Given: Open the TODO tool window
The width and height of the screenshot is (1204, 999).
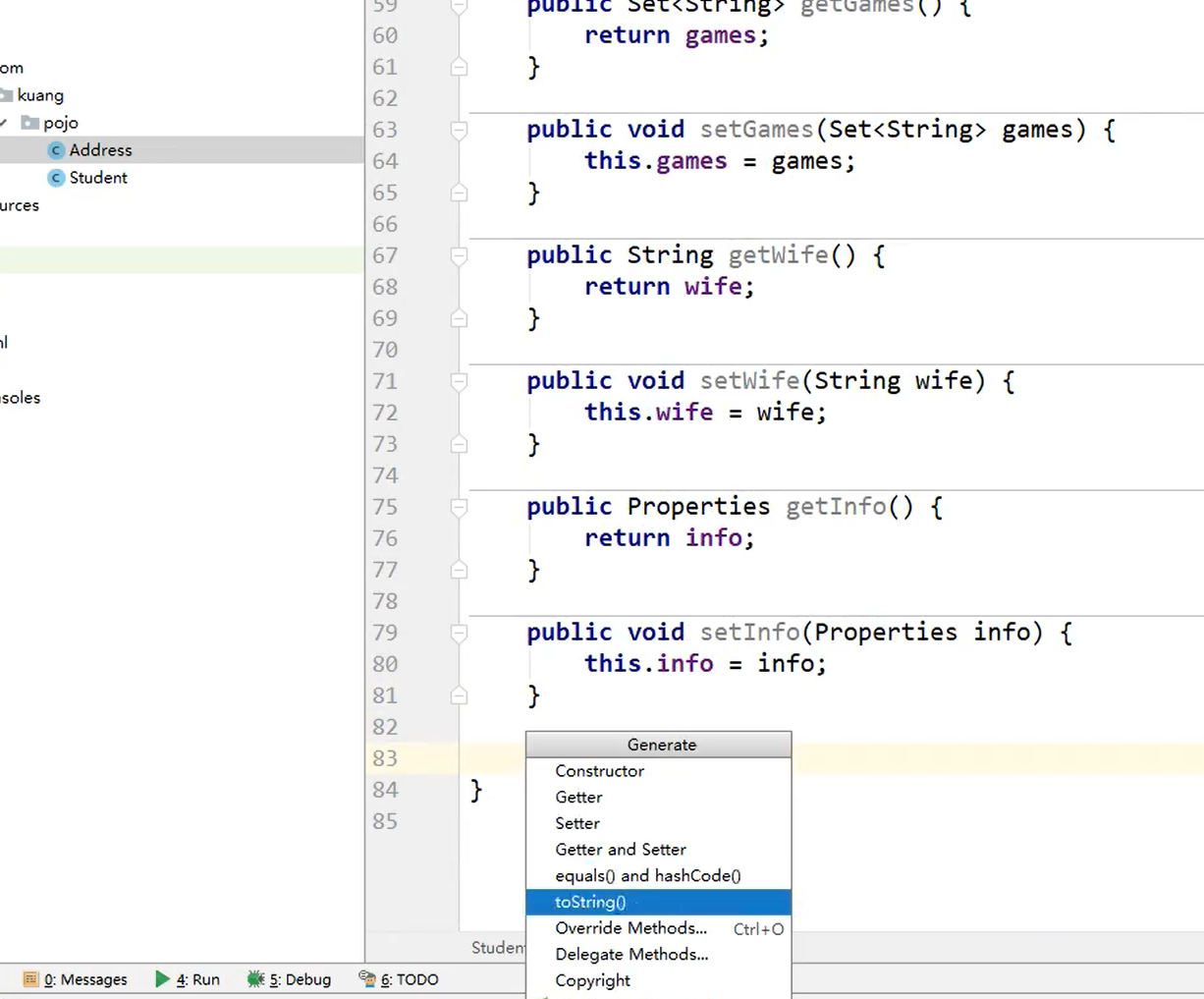Looking at the screenshot, I should 398,979.
